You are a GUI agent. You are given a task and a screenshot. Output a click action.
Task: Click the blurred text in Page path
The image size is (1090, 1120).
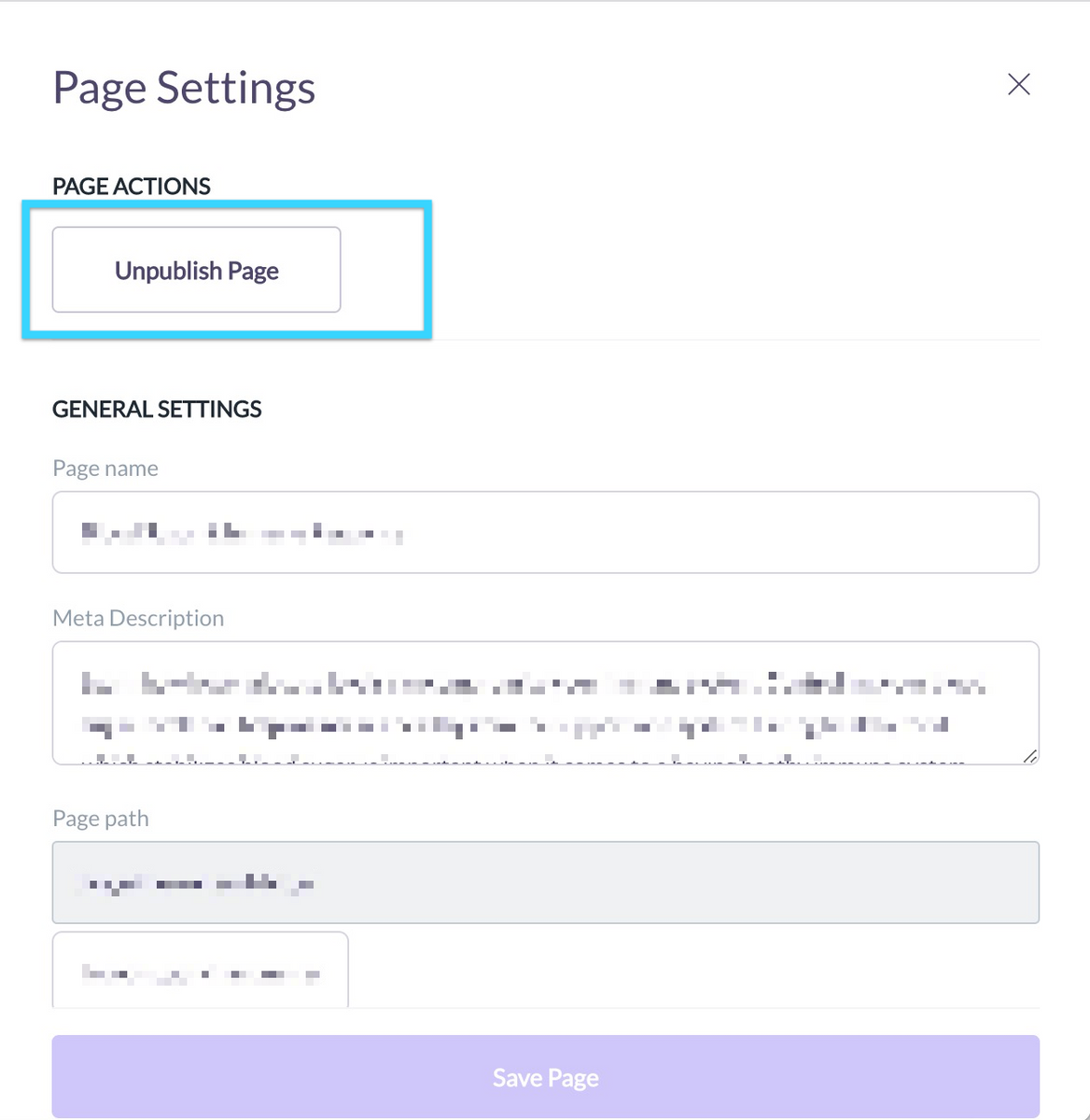[x=196, y=884]
